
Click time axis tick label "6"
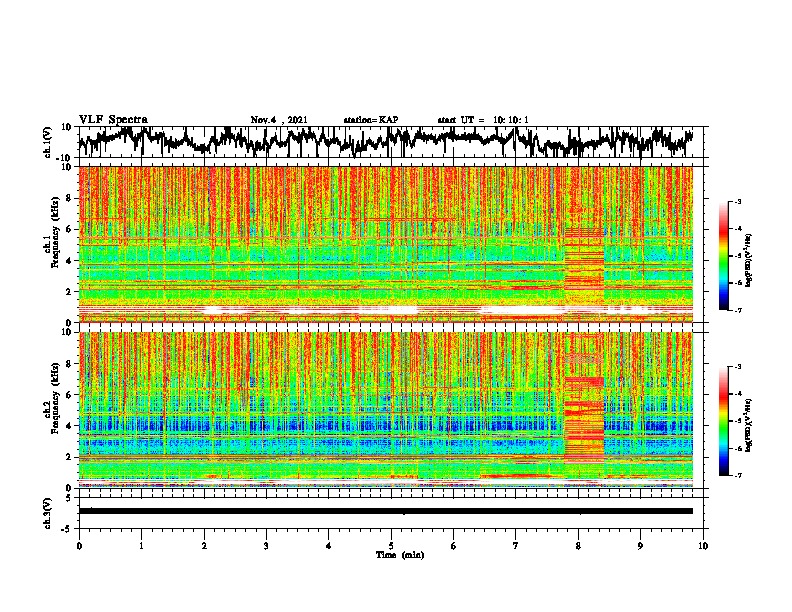[x=453, y=546]
